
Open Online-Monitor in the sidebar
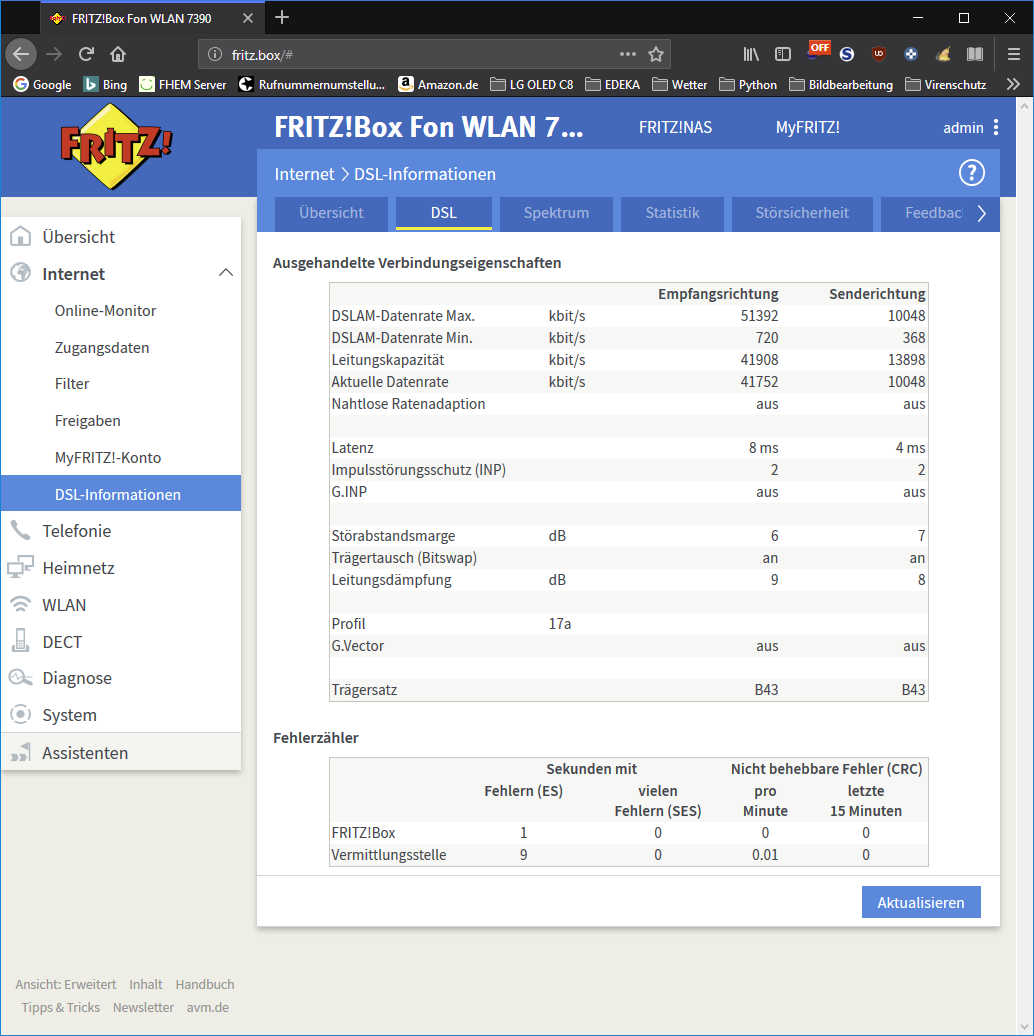pos(105,310)
